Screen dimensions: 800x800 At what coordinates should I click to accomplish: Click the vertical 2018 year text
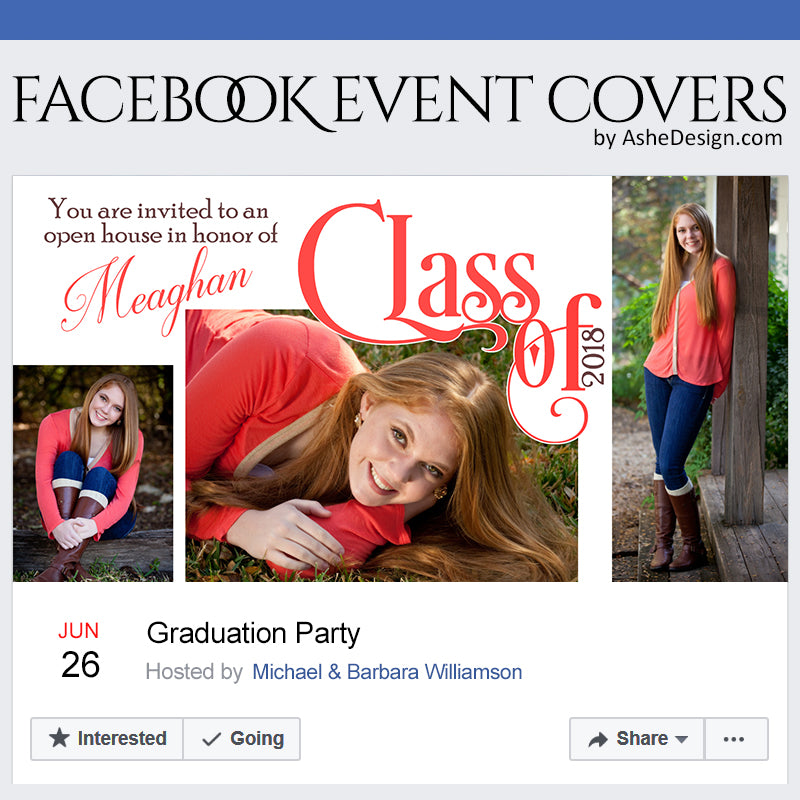click(x=593, y=357)
